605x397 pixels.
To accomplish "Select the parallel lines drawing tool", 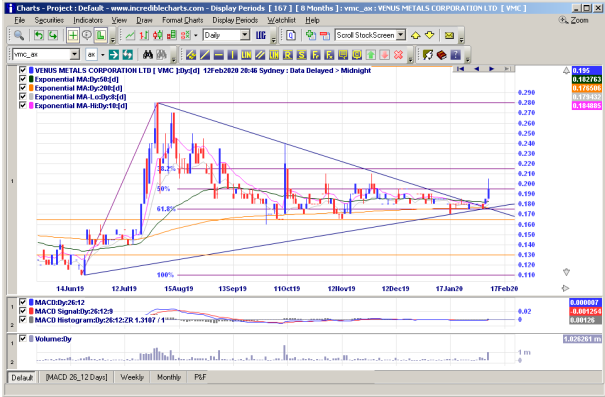I will (260, 55).
